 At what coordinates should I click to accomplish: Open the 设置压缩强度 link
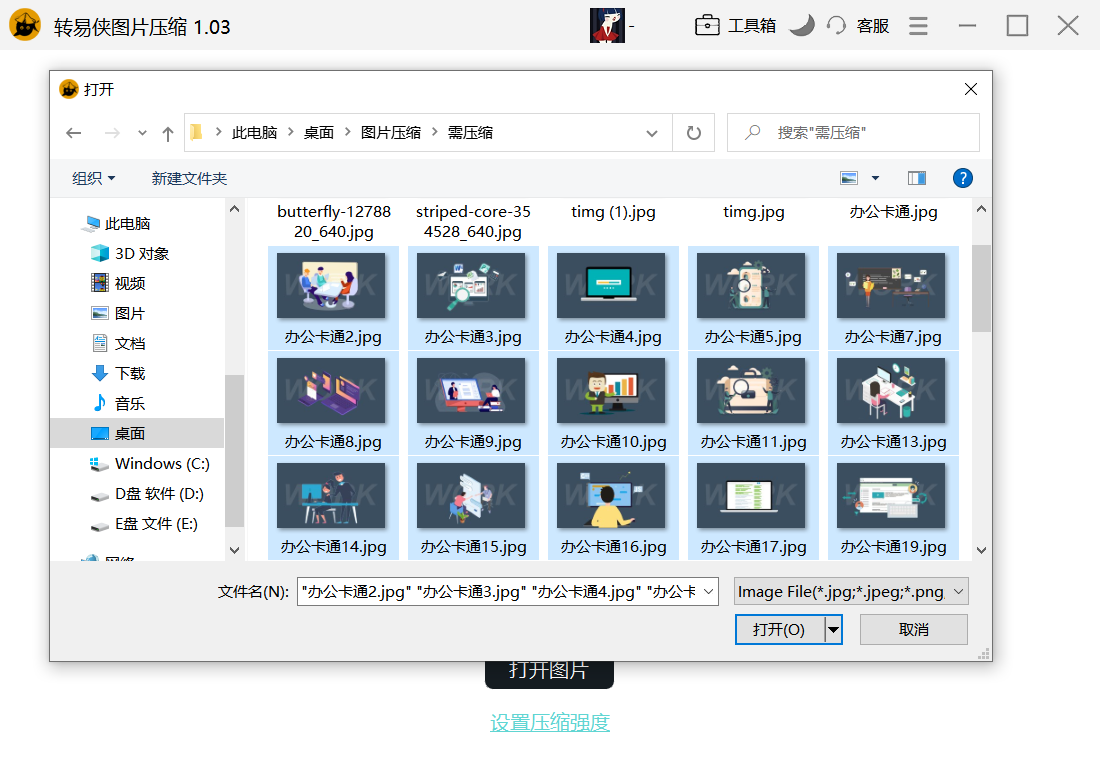pos(549,722)
